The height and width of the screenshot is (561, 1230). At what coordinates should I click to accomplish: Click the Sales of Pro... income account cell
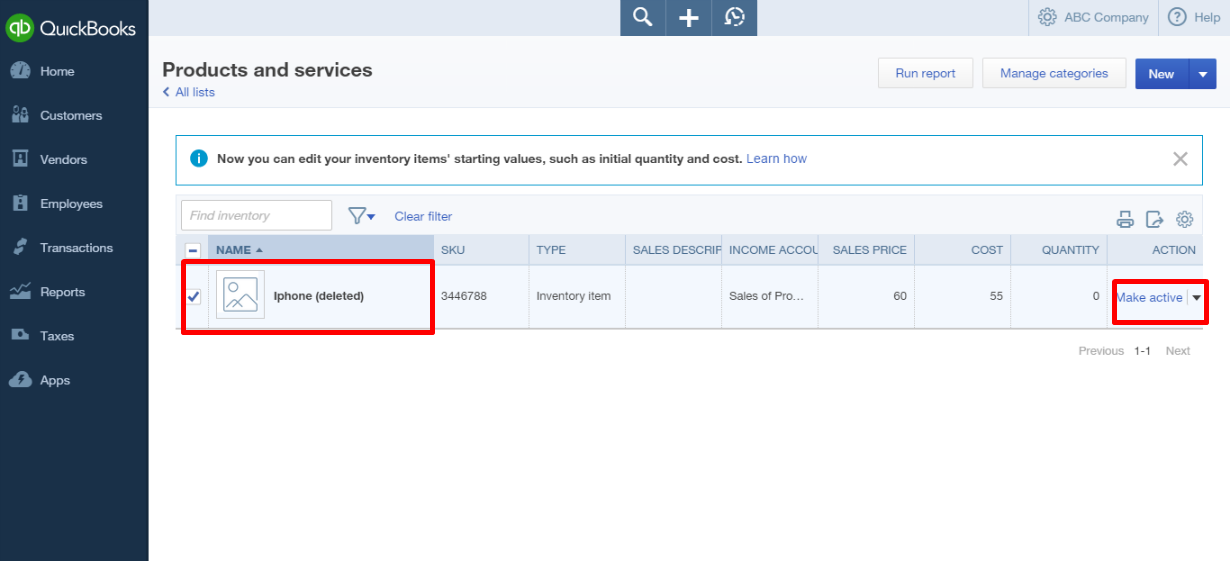(766, 296)
